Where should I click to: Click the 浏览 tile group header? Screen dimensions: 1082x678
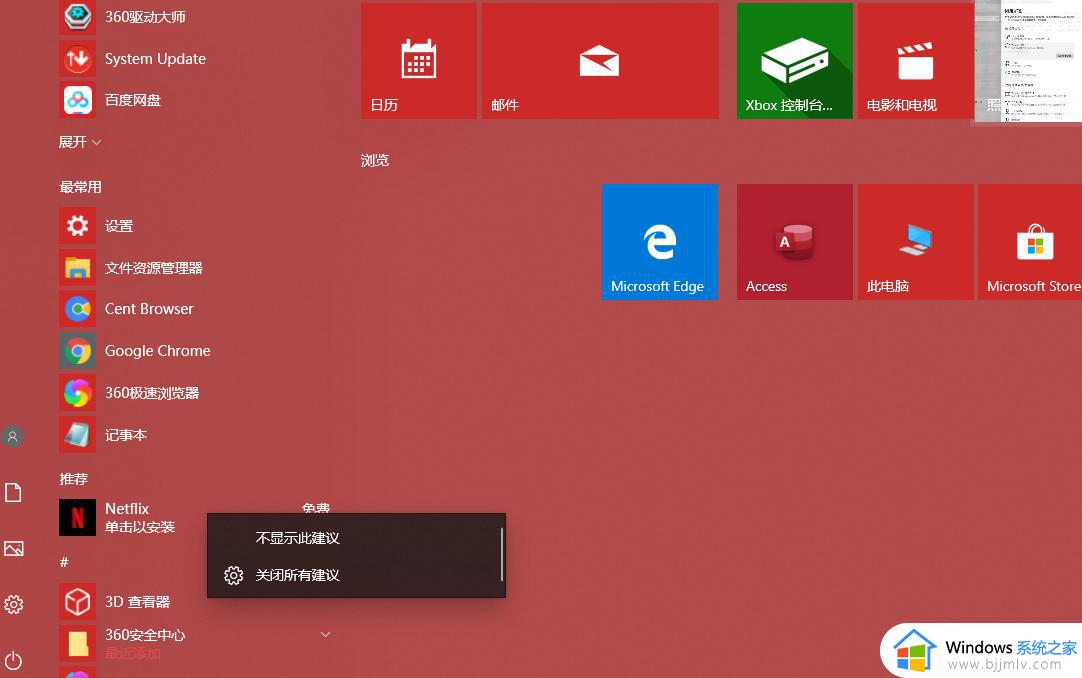(375, 161)
